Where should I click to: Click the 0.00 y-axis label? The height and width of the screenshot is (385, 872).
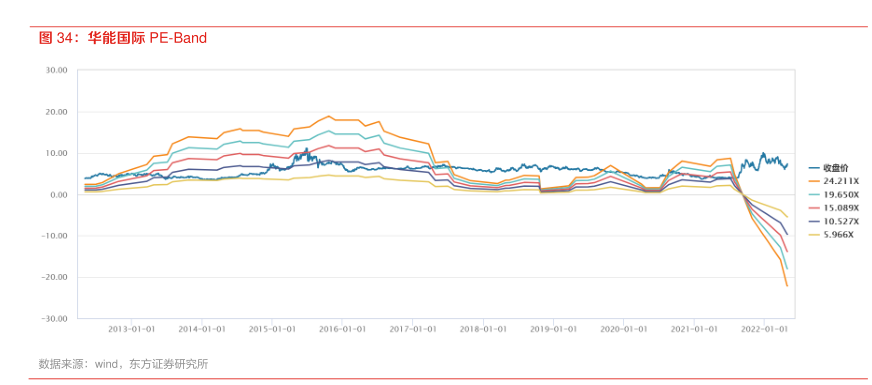pyautogui.click(x=60, y=195)
